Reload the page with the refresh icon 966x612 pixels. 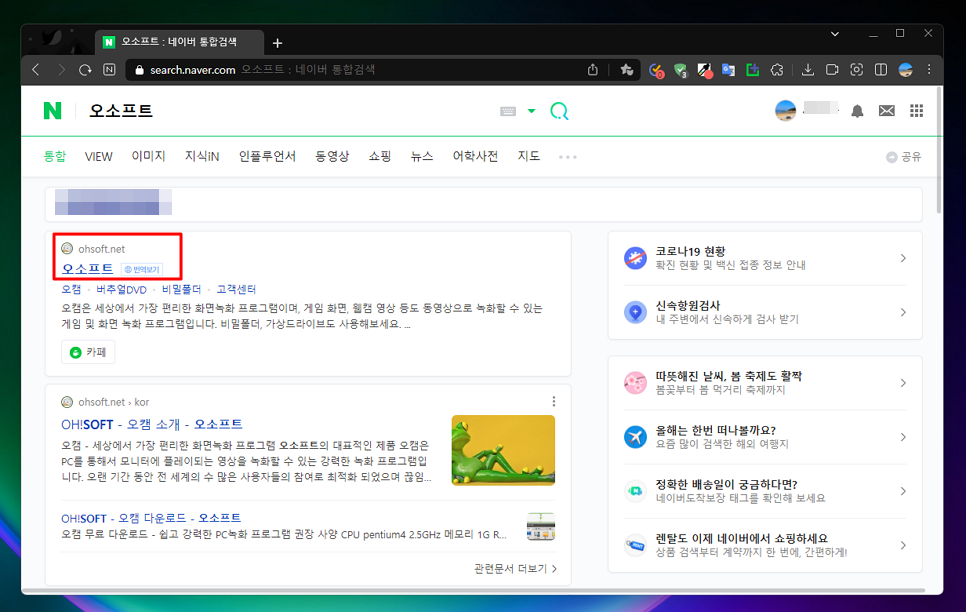tap(85, 70)
